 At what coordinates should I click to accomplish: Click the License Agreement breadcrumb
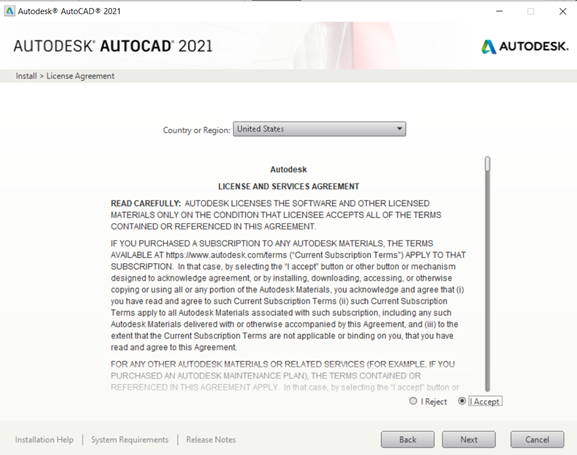[80, 76]
